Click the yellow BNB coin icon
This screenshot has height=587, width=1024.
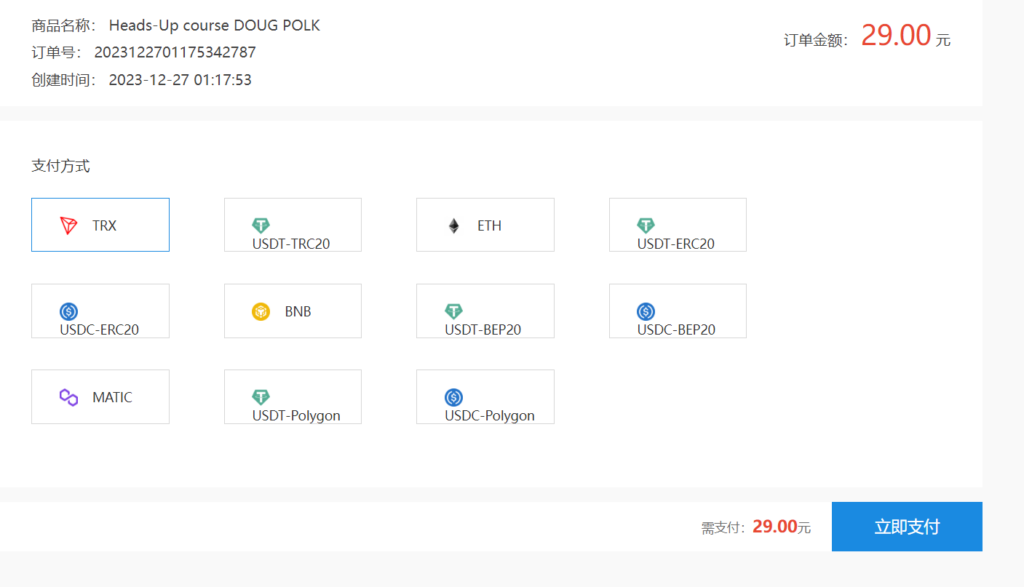[x=261, y=311]
